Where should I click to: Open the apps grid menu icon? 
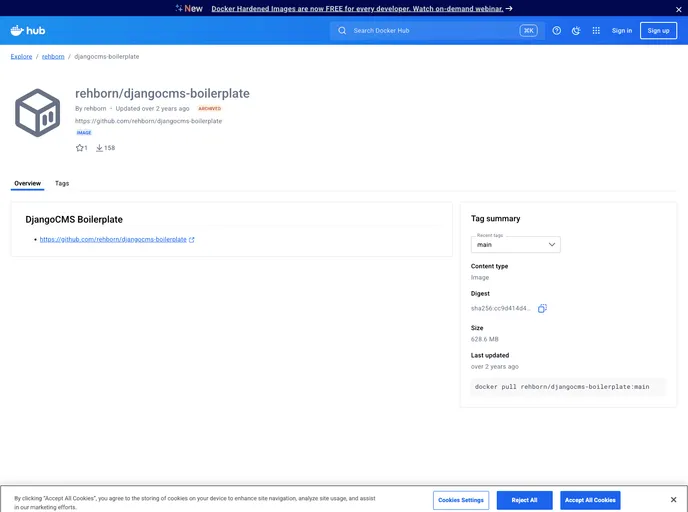596,31
